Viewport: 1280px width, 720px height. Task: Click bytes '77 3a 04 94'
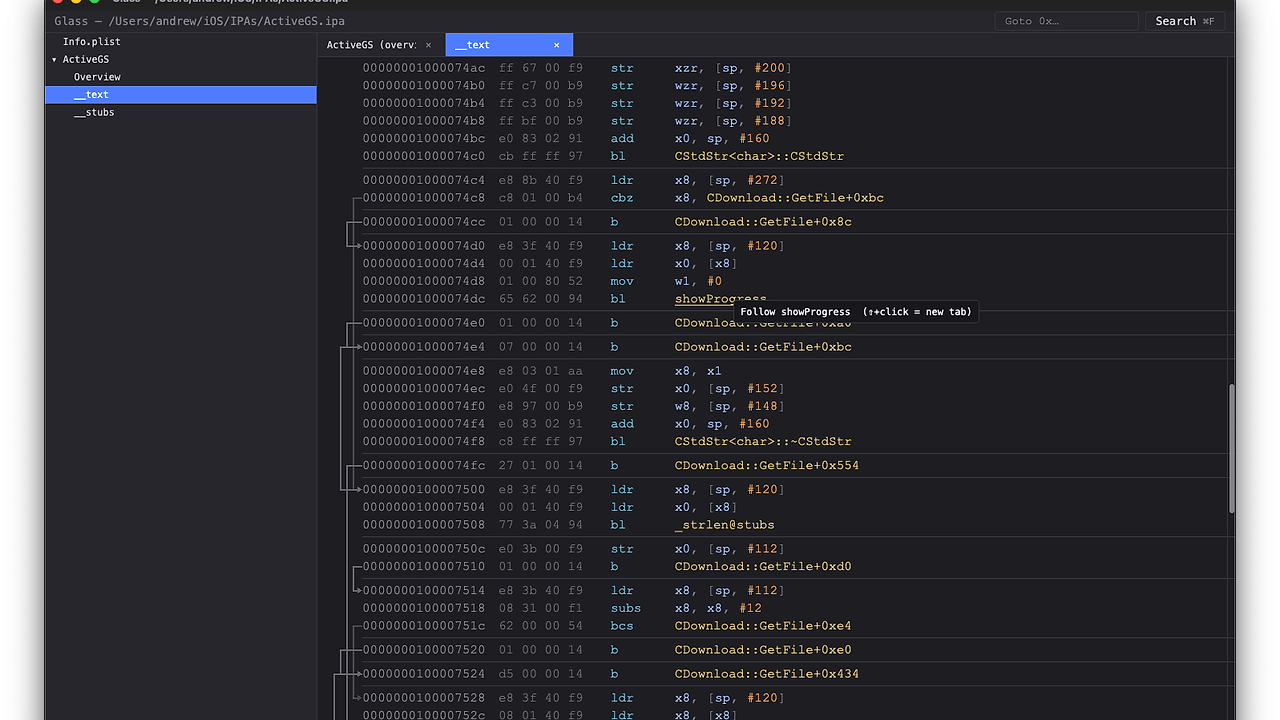[540, 524]
